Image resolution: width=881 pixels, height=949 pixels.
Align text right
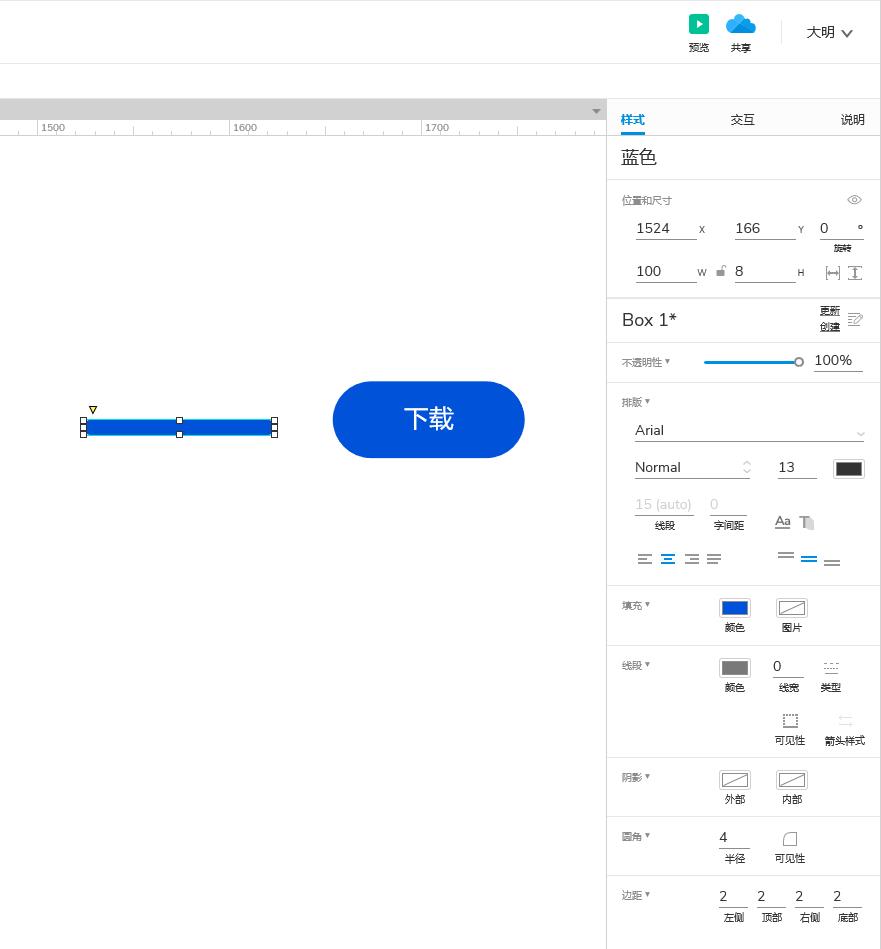692,559
